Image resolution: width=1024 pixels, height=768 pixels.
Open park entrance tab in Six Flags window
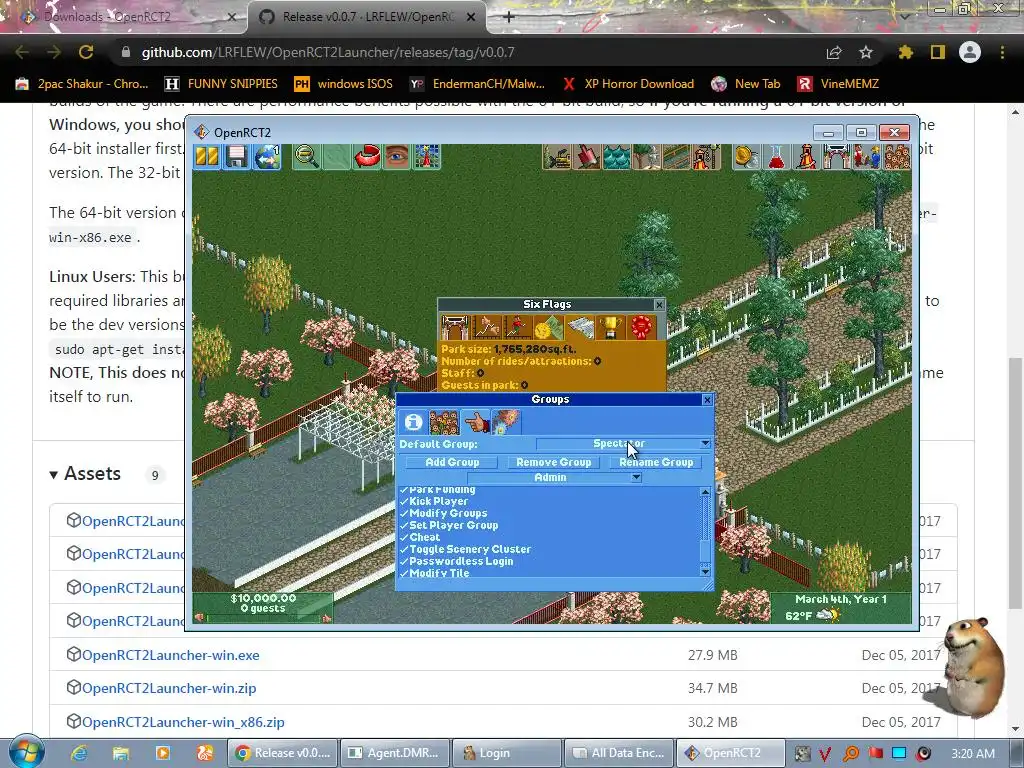click(x=455, y=327)
